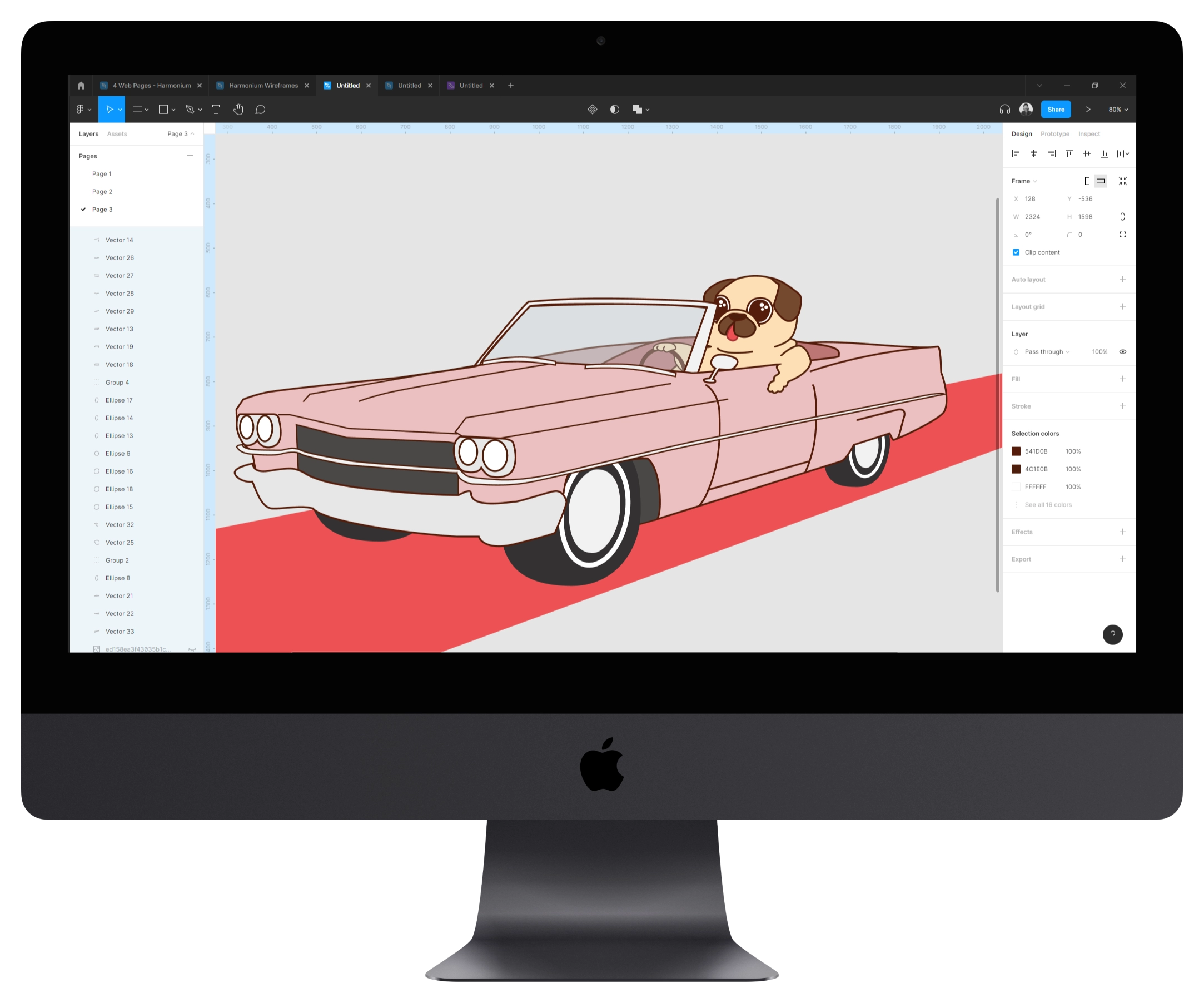This screenshot has width=1204, height=1003.
Task: Switch to the Prototype tab
Action: pyautogui.click(x=1054, y=134)
